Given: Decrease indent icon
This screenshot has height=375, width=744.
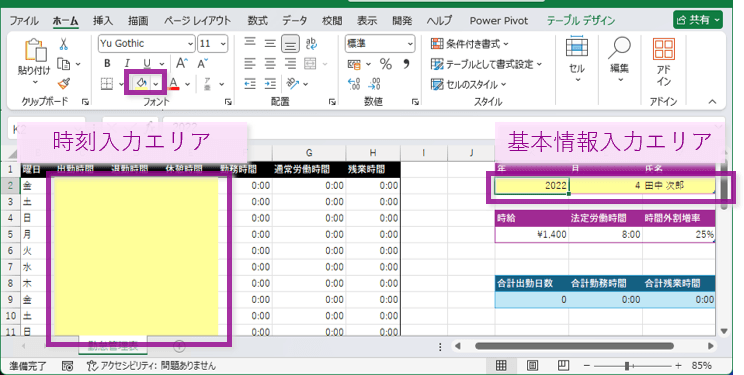Looking at the screenshot, I should (x=250, y=84).
